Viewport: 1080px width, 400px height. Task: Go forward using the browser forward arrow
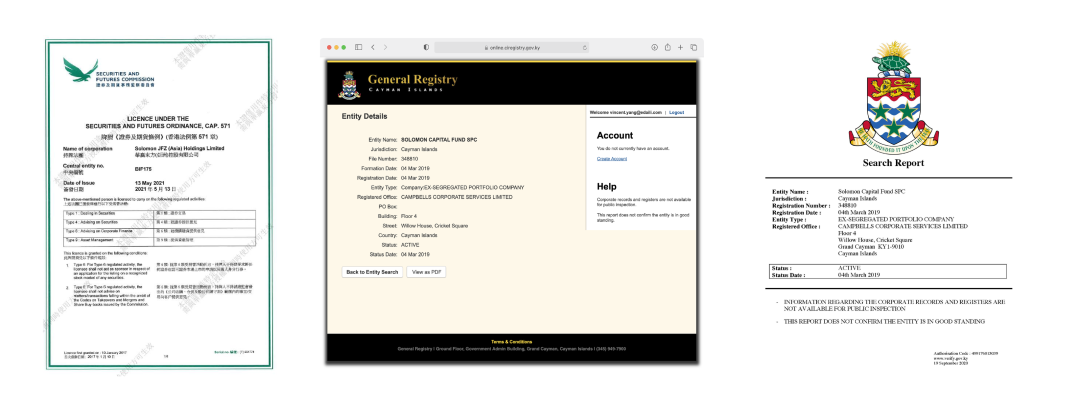tap(385, 48)
